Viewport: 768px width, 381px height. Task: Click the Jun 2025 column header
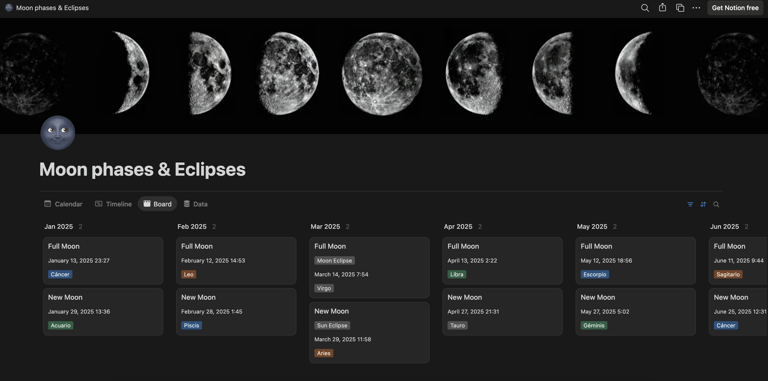[724, 227]
